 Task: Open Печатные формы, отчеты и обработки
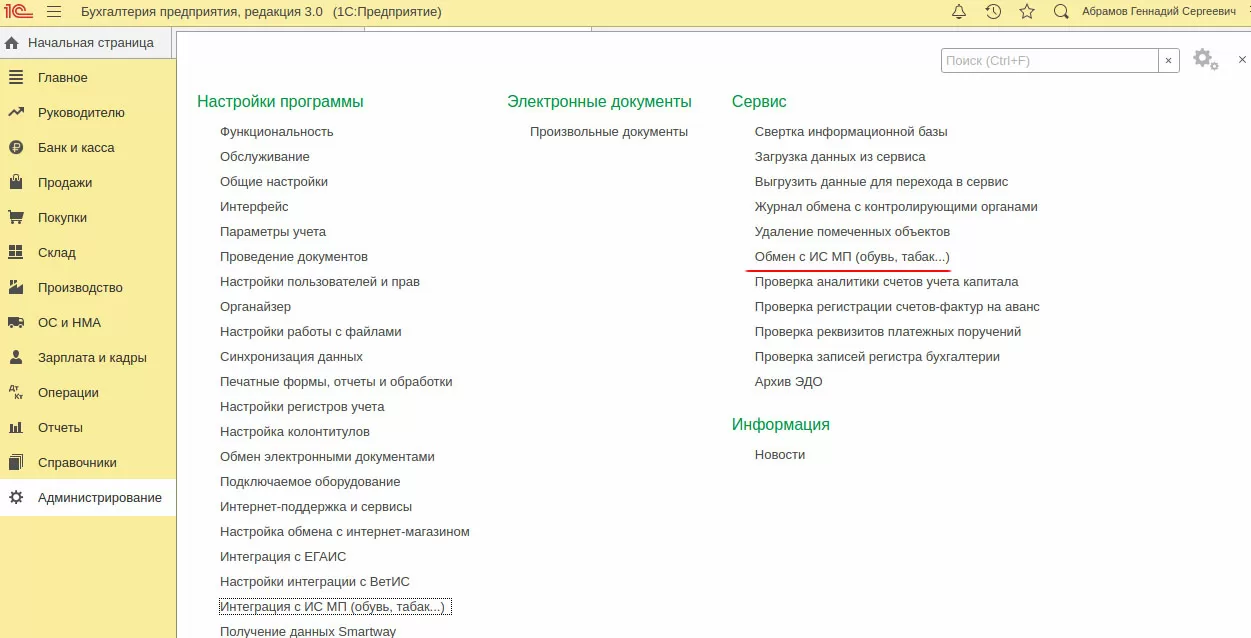pos(336,382)
